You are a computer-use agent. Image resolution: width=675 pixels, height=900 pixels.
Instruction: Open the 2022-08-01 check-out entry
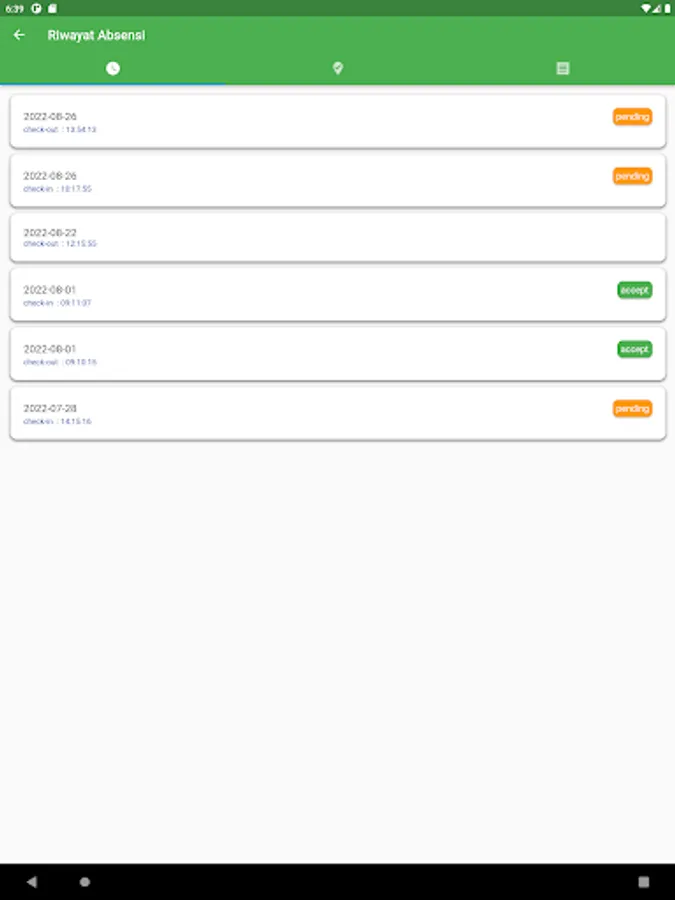tap(338, 354)
